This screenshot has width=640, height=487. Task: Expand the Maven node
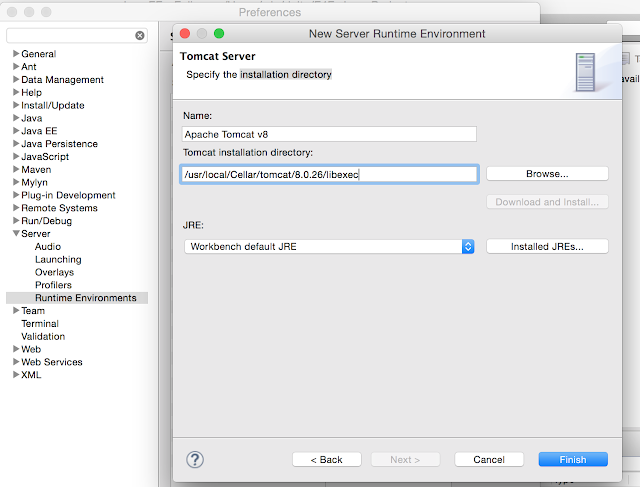(16, 169)
